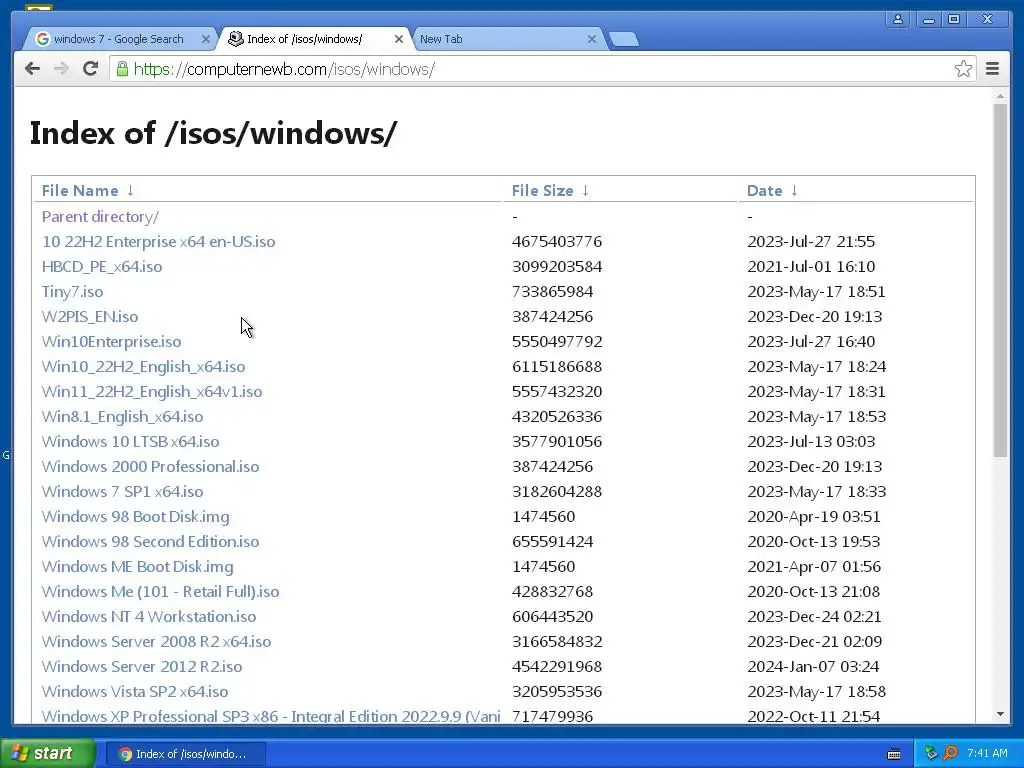Open Windows 2000 Professional.iso link
The width and height of the screenshot is (1024, 768).
pos(150,467)
